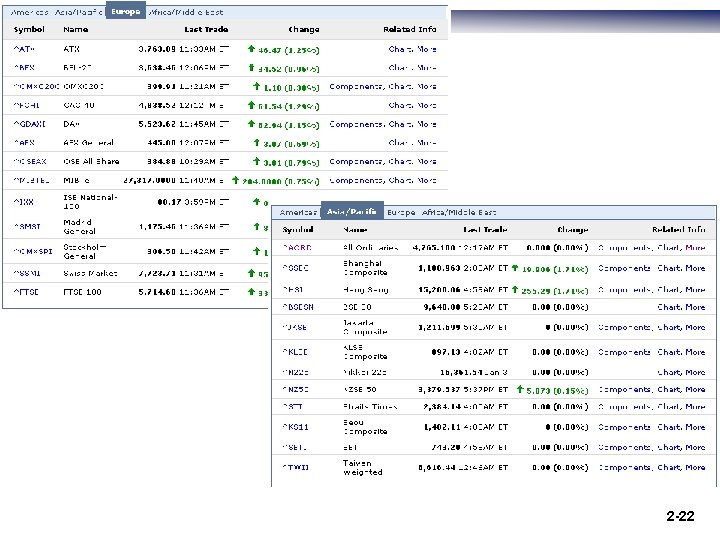
Task: View Chart link in All Ordinaries row
Action: coord(669,248)
